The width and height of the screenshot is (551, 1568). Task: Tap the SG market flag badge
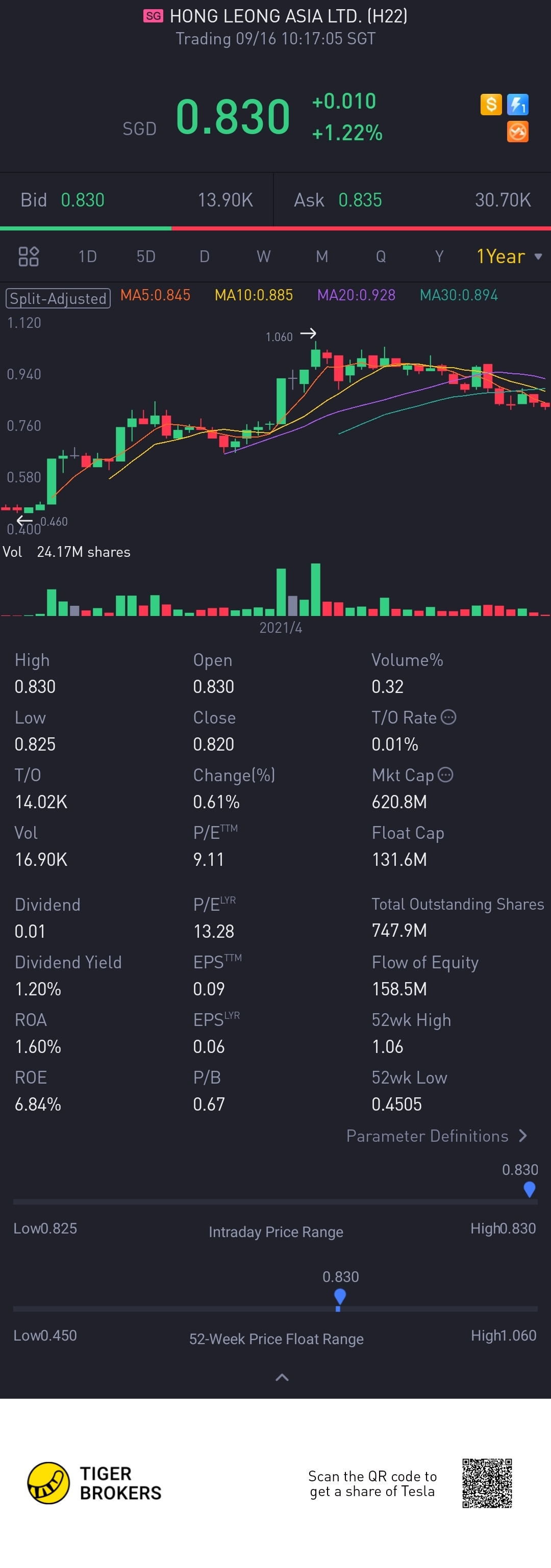point(154,16)
